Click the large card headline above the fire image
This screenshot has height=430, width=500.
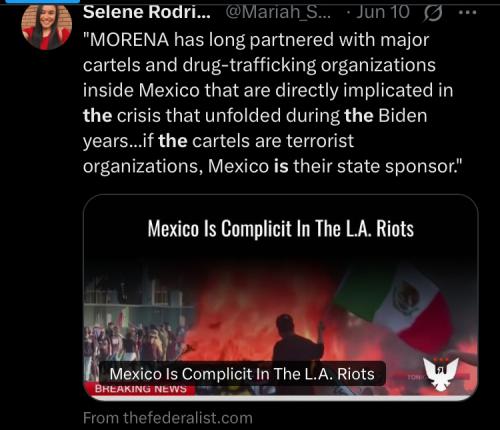coord(281,229)
